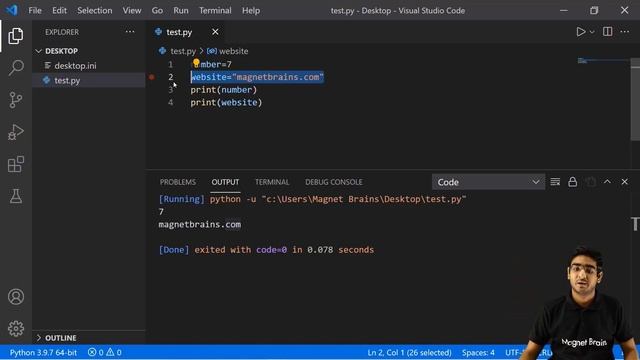Switch to the DEBUG CONSOLE tab

tap(333, 182)
